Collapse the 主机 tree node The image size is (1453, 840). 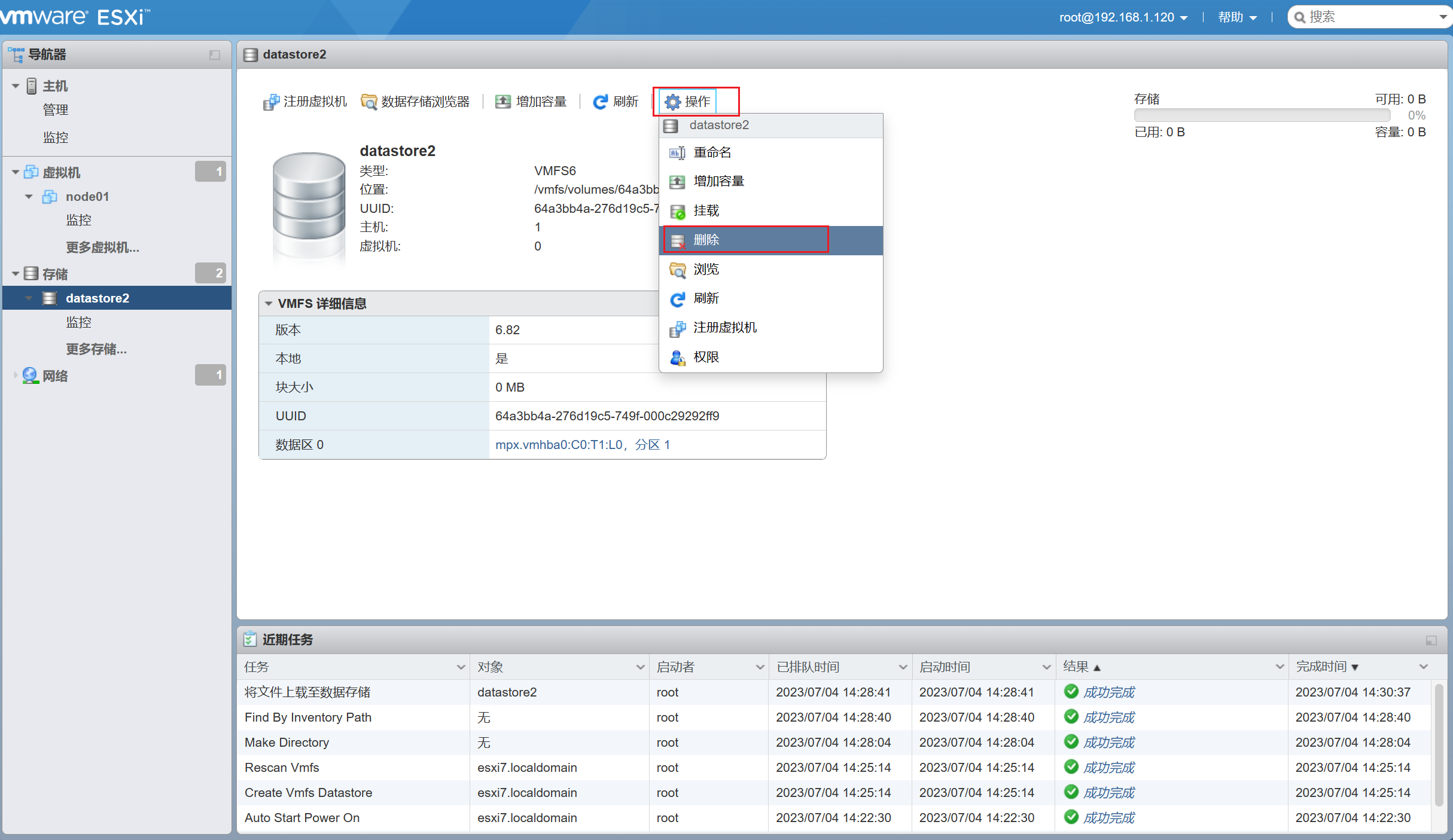click(16, 86)
